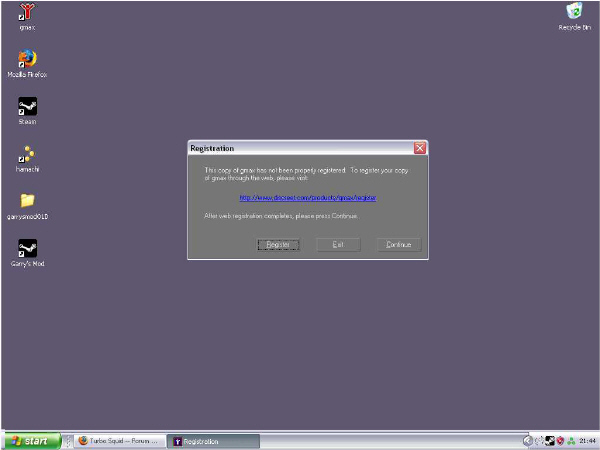
Task: Click Continue in the Registration dialog
Action: click(399, 245)
